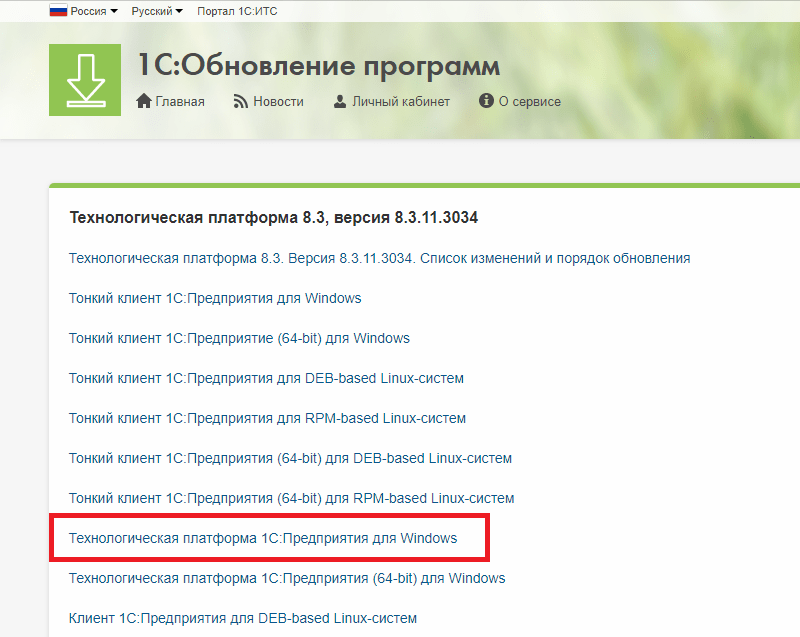The height and width of the screenshot is (637, 800).
Task: Open the Портал 1С:ИТС link
Action: pos(237,11)
